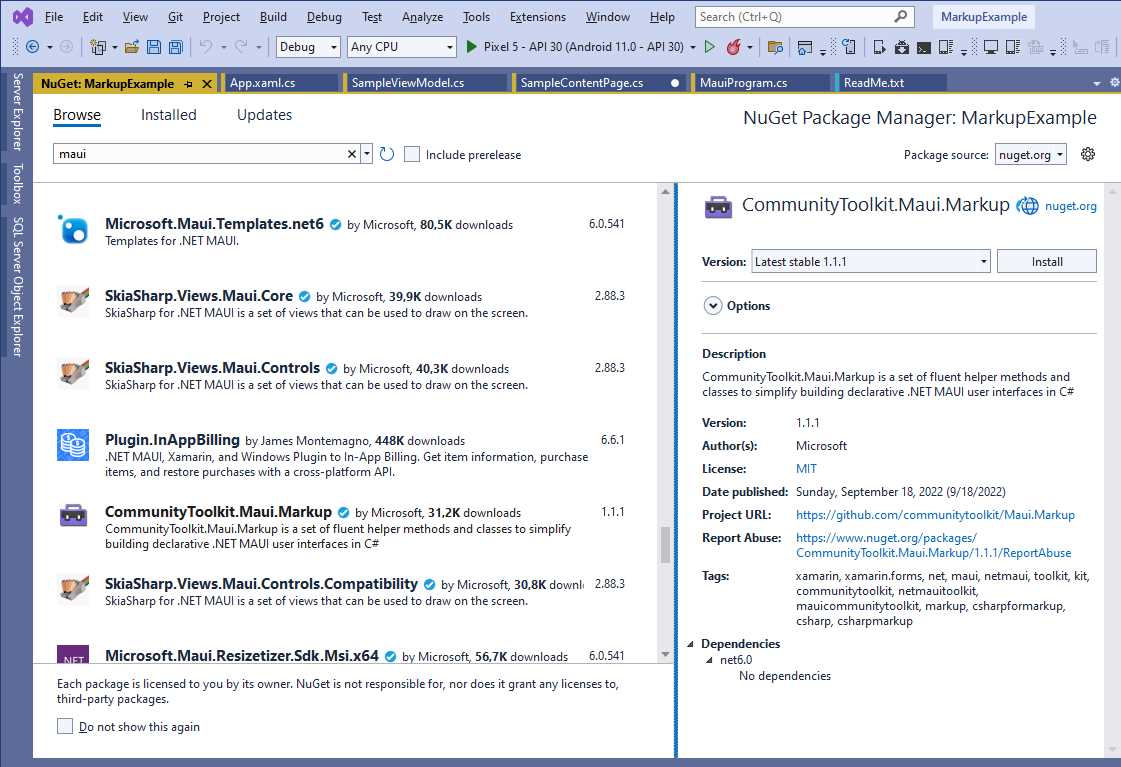Click the Undo toolbar icon

(206, 46)
